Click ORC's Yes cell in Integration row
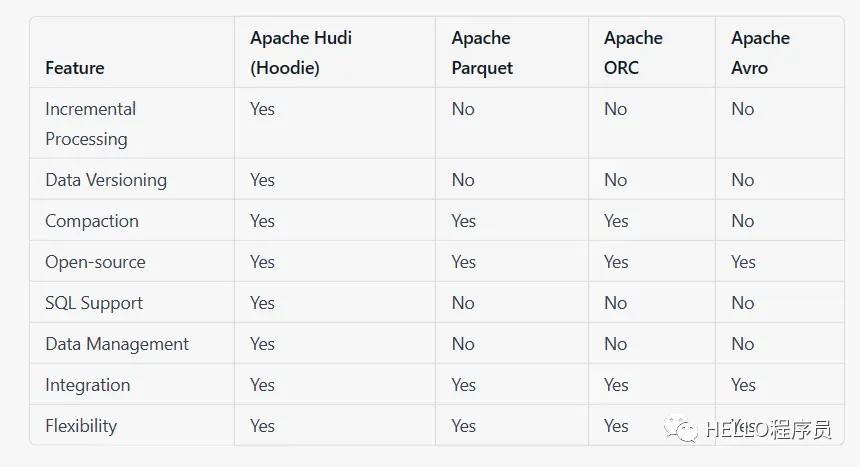This screenshot has height=467, width=860. point(616,385)
